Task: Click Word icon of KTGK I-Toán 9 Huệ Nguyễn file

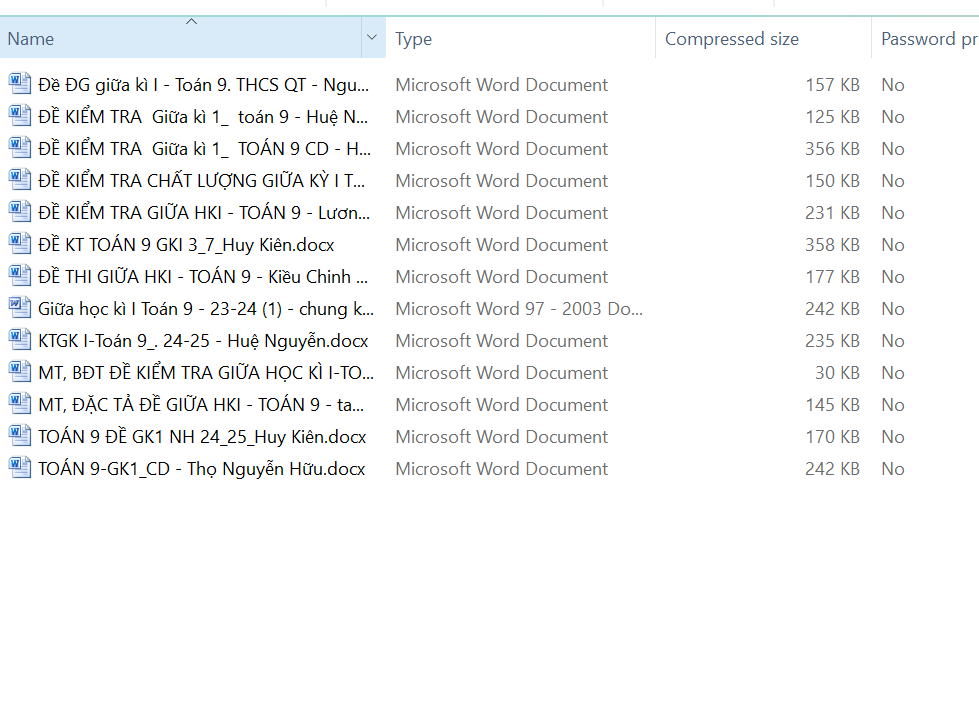Action: point(19,340)
